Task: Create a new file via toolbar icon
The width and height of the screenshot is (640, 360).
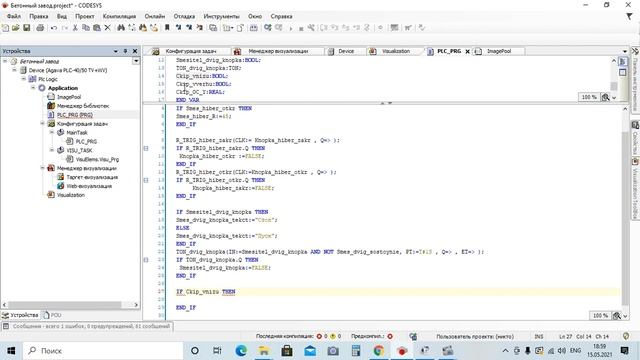Action: point(5,28)
